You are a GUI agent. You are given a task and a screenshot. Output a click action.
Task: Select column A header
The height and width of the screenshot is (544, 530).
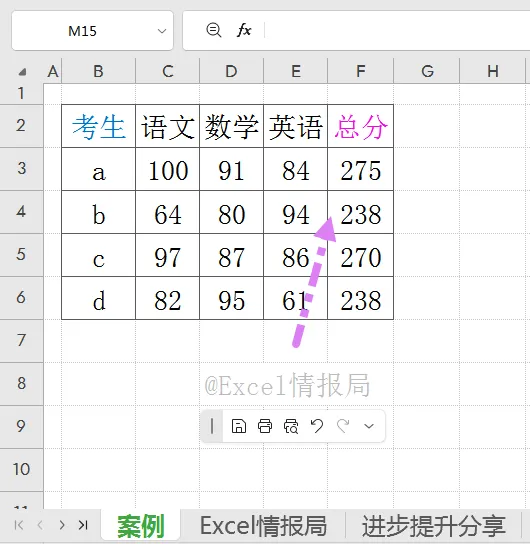coord(53,71)
